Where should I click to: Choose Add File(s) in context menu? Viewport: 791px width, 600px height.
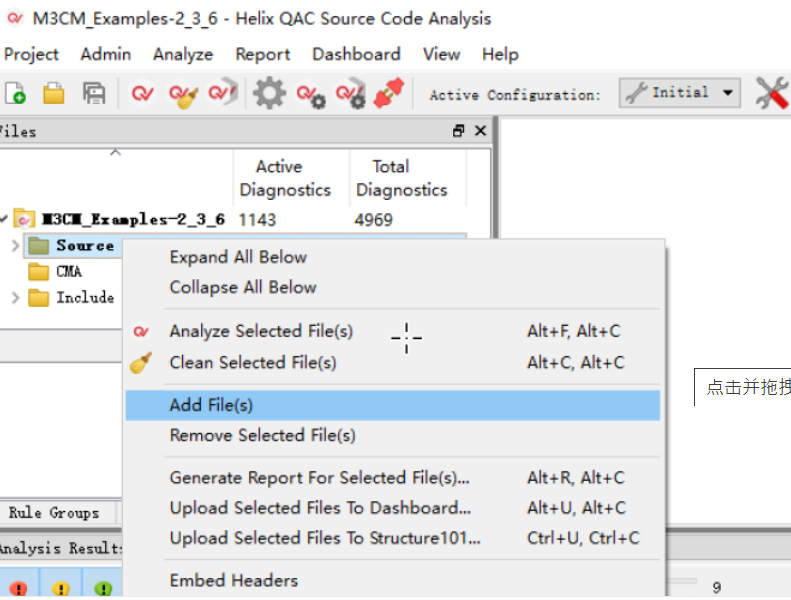392,405
